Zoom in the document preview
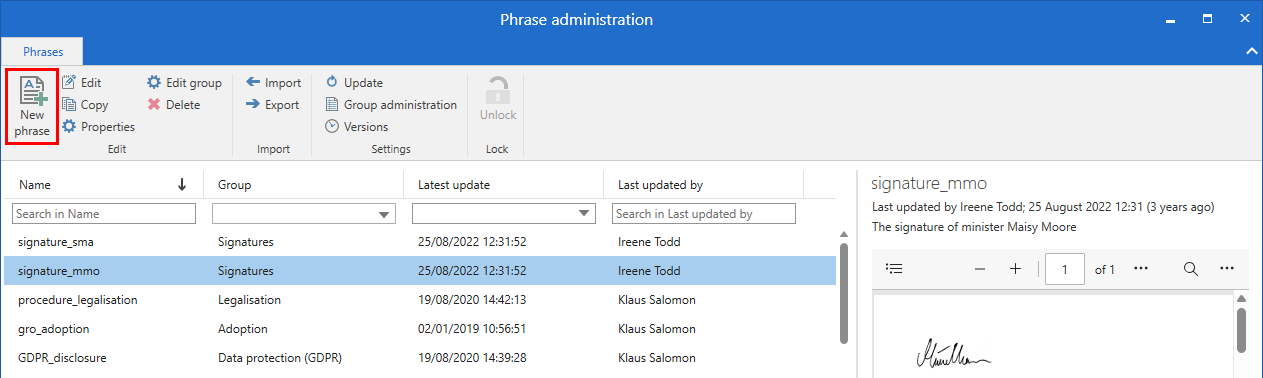 1015,269
